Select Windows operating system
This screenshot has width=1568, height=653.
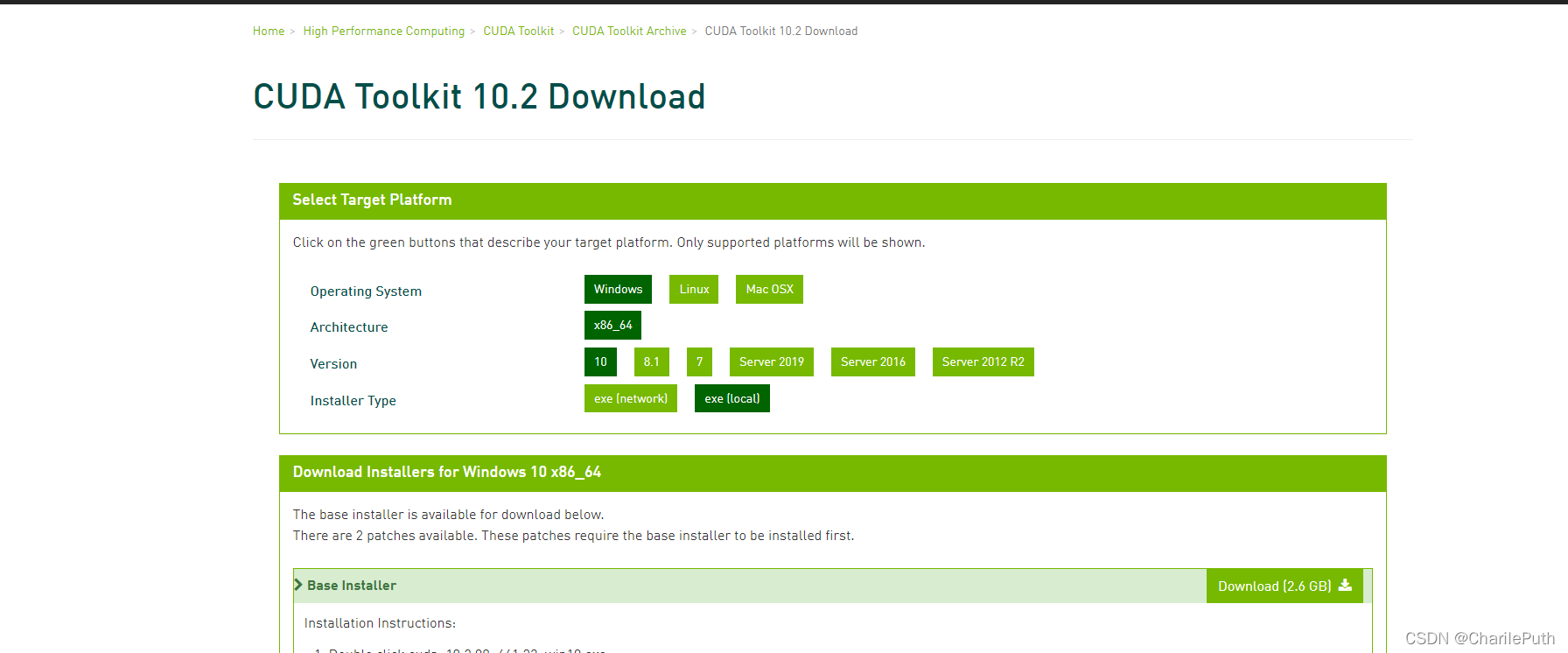tap(618, 289)
